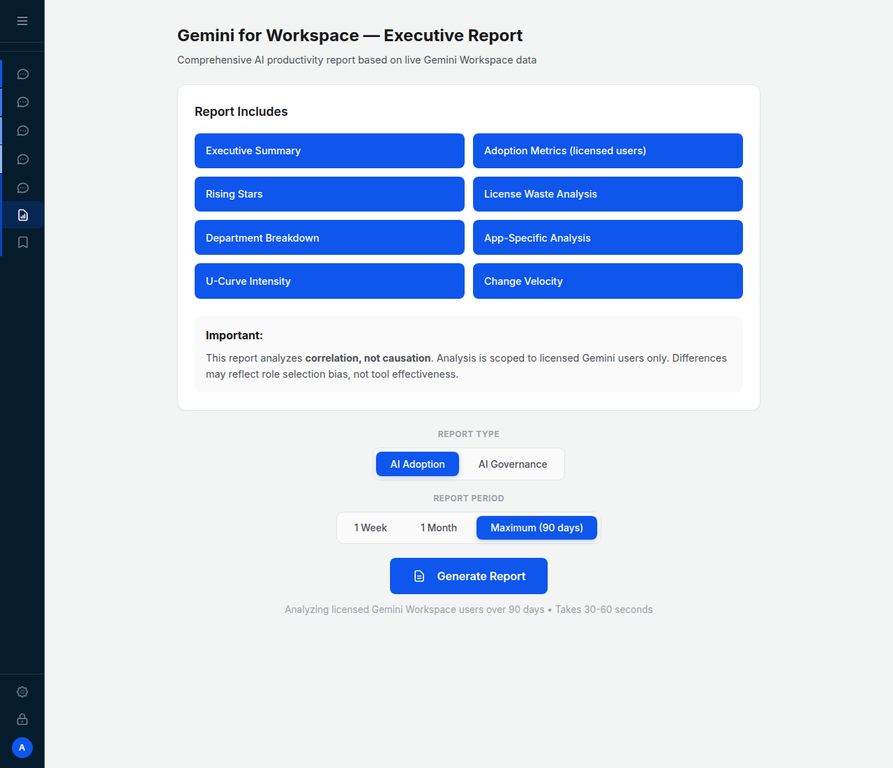Screen dimensions: 893x768
Task: Click the License Waste Analysis tile
Action: coord(608,194)
